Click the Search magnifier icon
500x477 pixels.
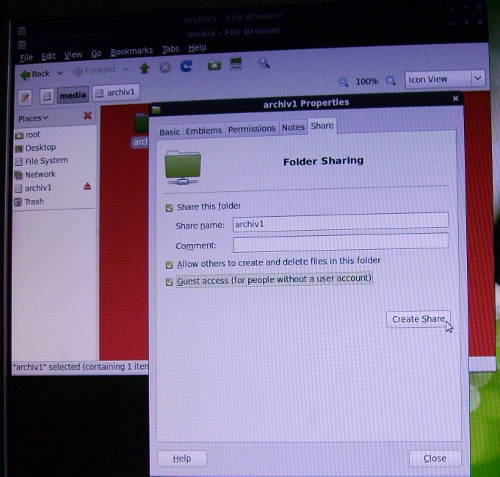(264, 62)
